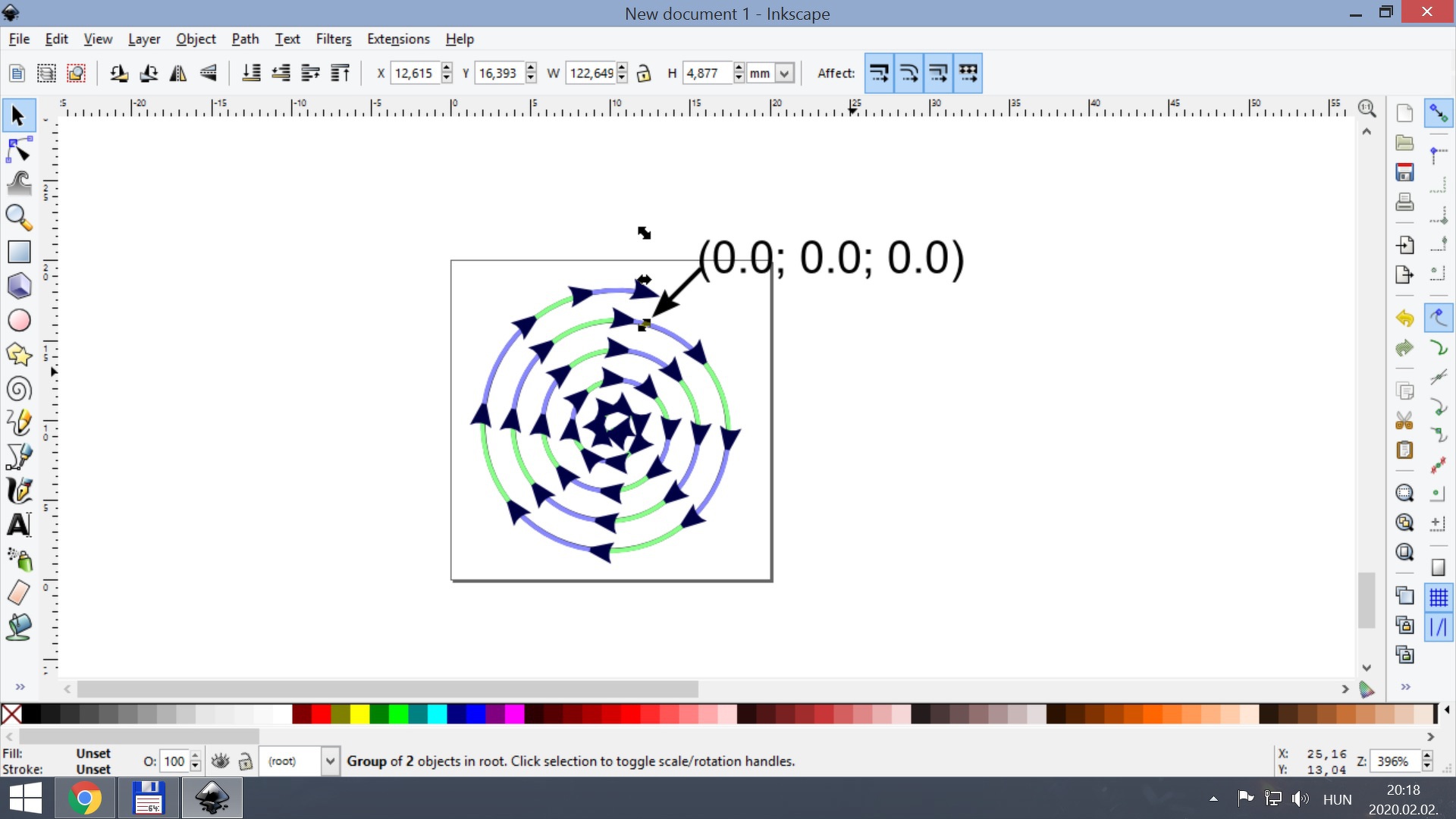The height and width of the screenshot is (819, 1456).
Task: Pick the yellow palette swatch
Action: (359, 714)
